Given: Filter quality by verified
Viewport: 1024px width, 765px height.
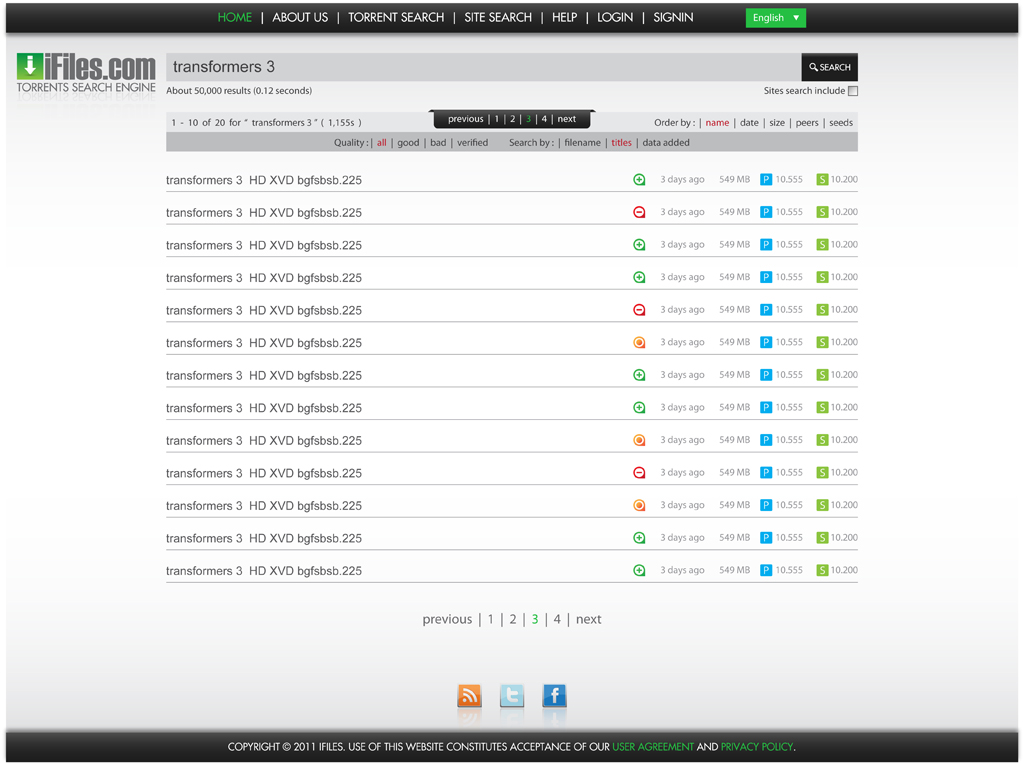Looking at the screenshot, I should (472, 143).
